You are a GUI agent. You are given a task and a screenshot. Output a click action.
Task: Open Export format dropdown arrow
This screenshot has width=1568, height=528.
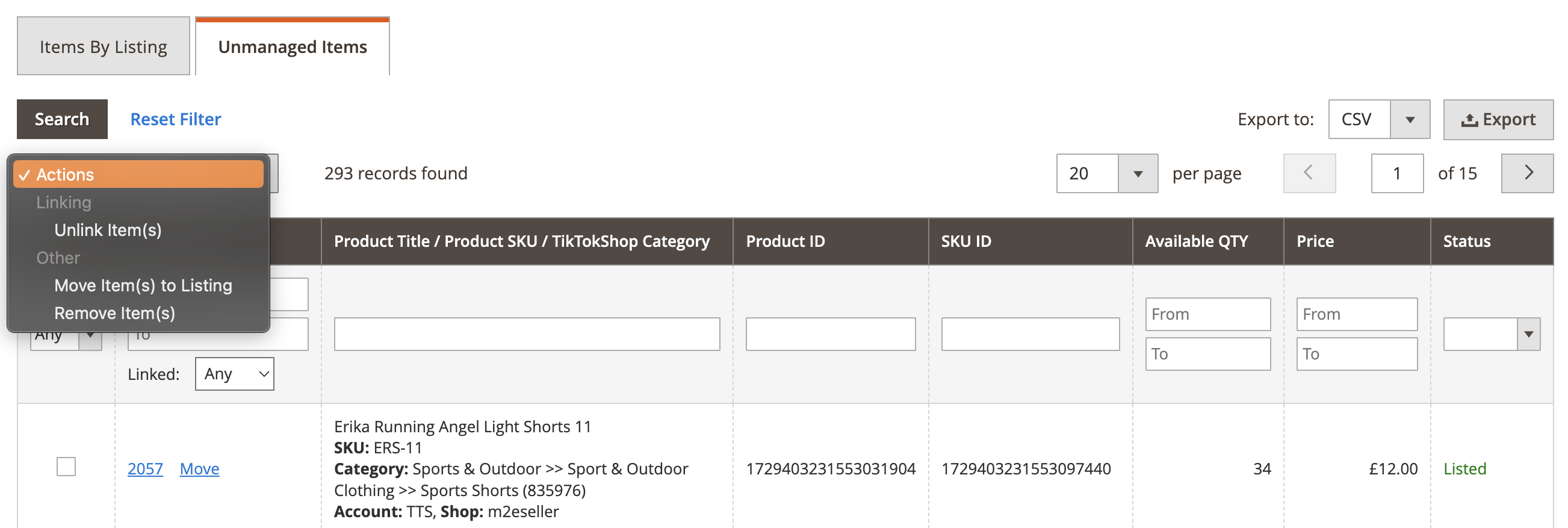point(1409,120)
